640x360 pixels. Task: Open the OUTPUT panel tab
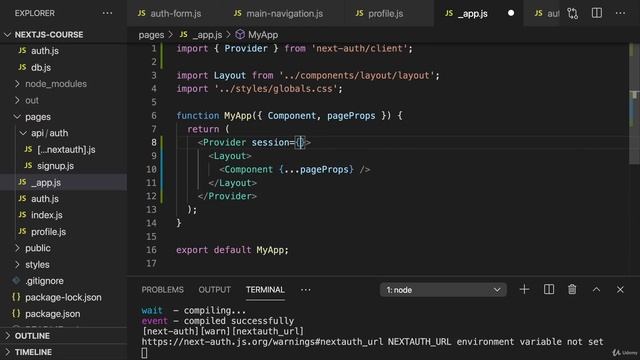coord(215,290)
